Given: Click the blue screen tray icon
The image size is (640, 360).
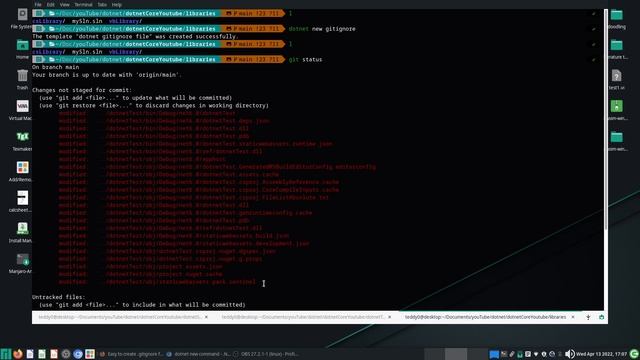Looking at the screenshot, I should (494, 354).
